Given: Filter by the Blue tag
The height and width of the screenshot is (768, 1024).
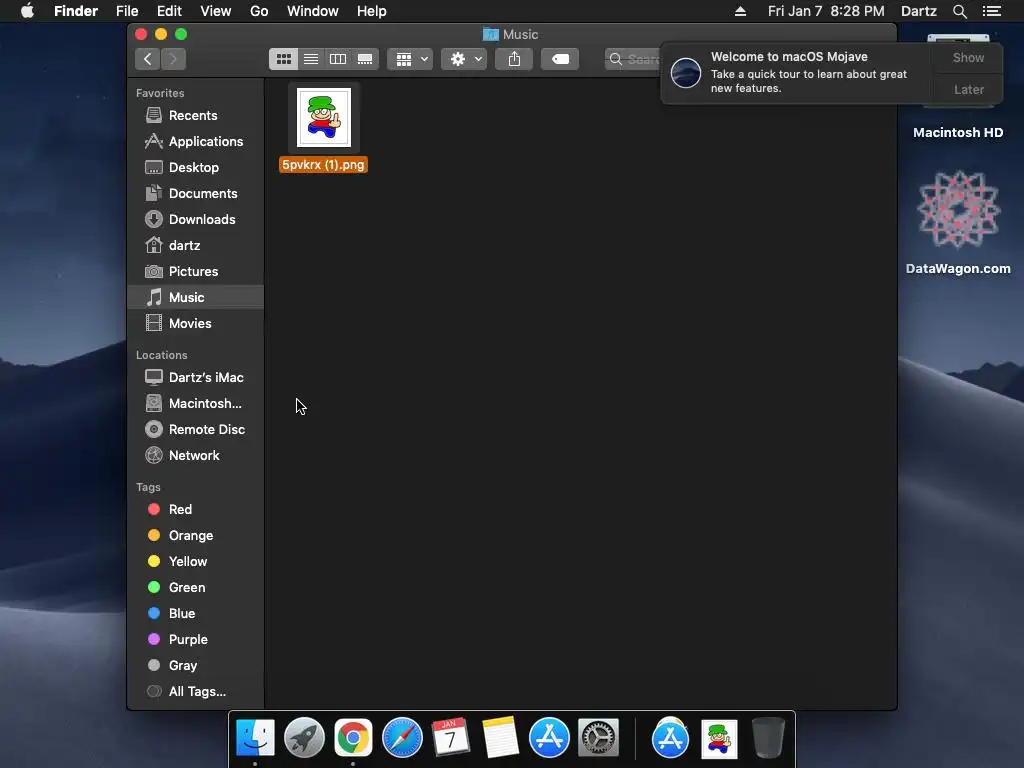Looking at the screenshot, I should (195, 613).
